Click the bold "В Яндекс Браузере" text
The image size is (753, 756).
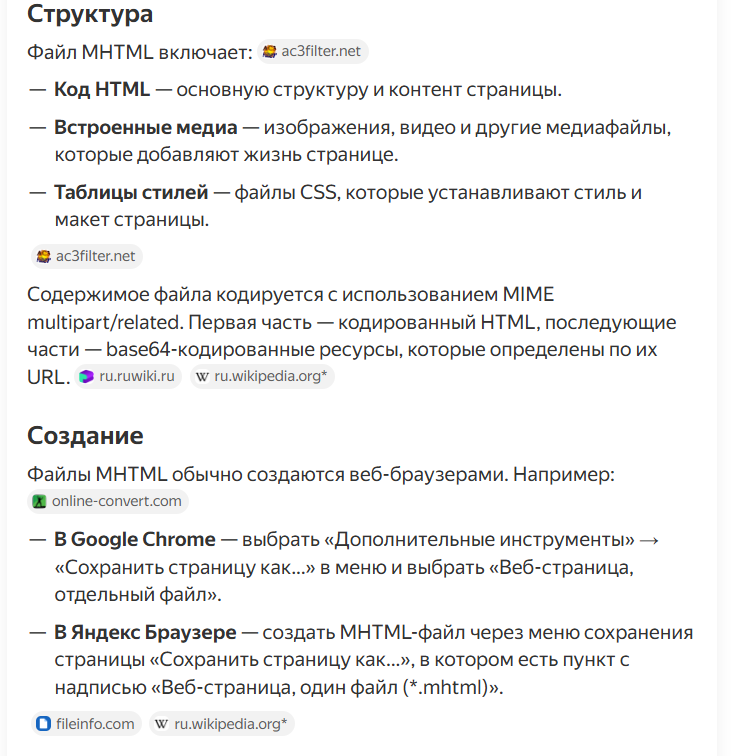tap(145, 632)
